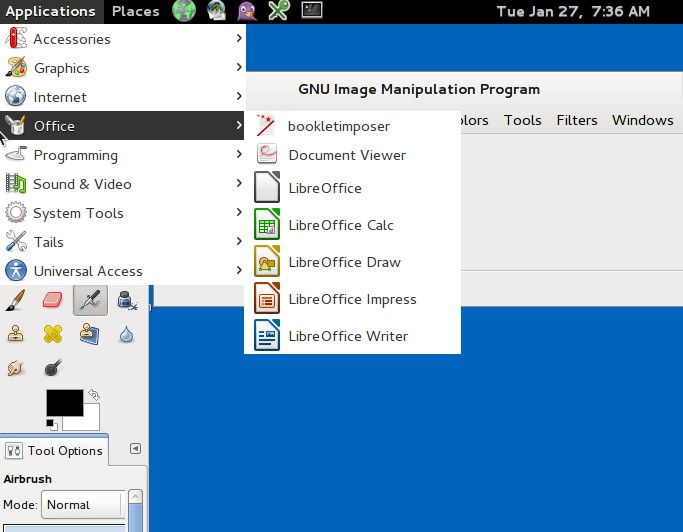Click the Office category in Applications menu
The width and height of the screenshot is (683, 532).
(122, 126)
